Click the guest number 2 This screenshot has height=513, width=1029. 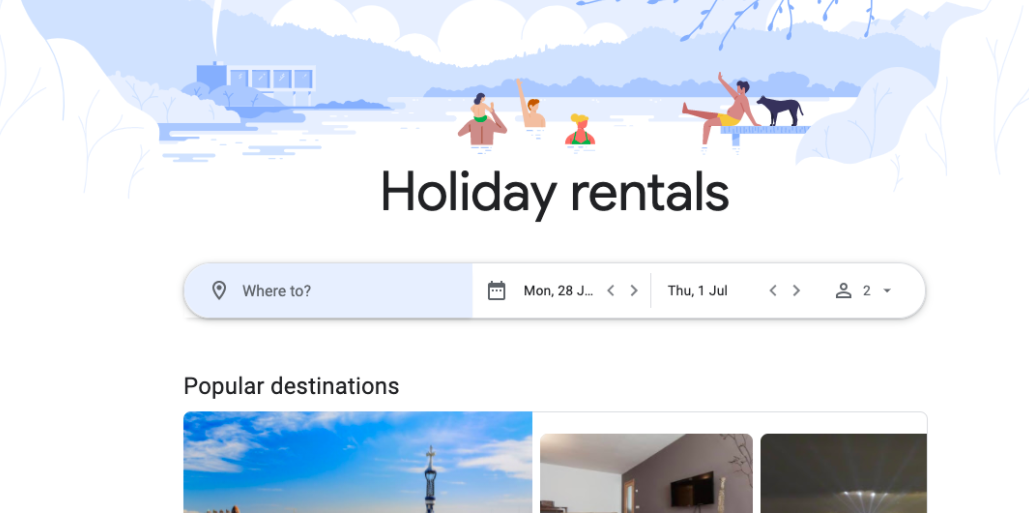point(866,291)
